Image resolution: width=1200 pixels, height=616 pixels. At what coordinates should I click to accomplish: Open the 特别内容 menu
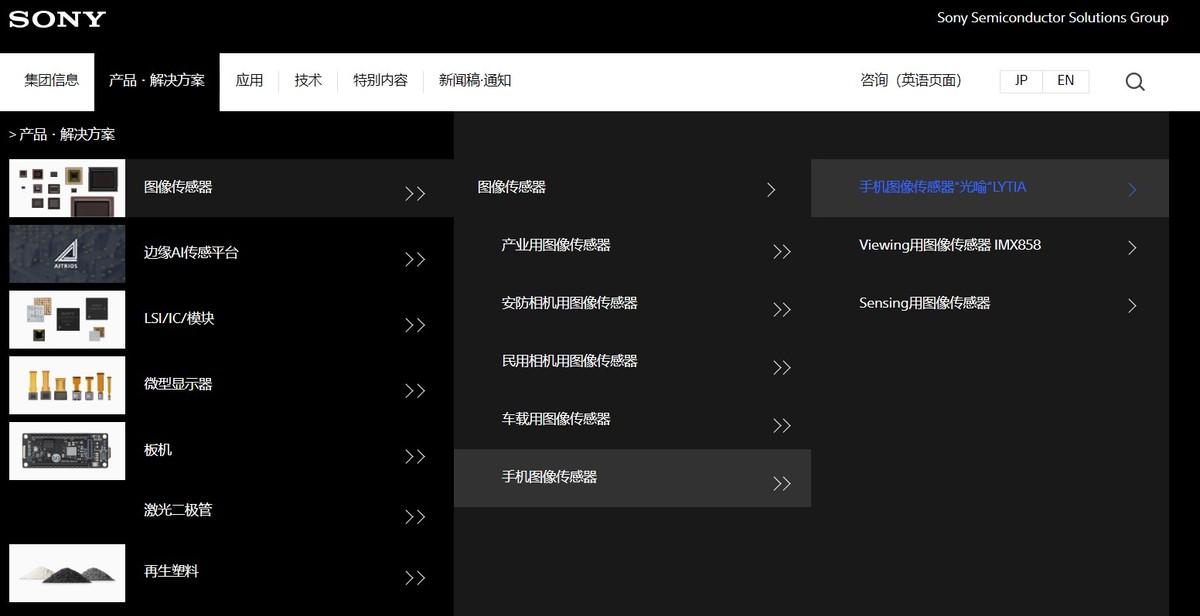(380, 80)
